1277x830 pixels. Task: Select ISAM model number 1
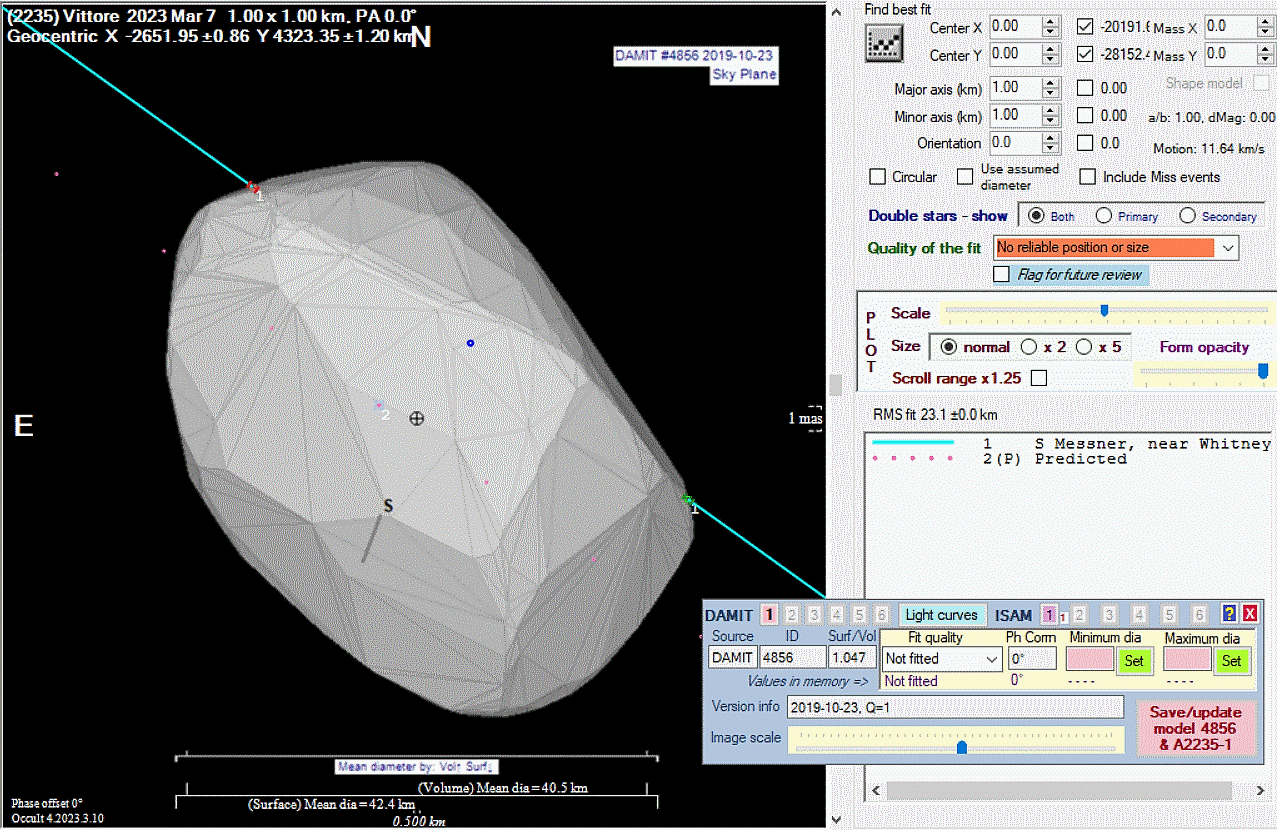click(x=1049, y=615)
